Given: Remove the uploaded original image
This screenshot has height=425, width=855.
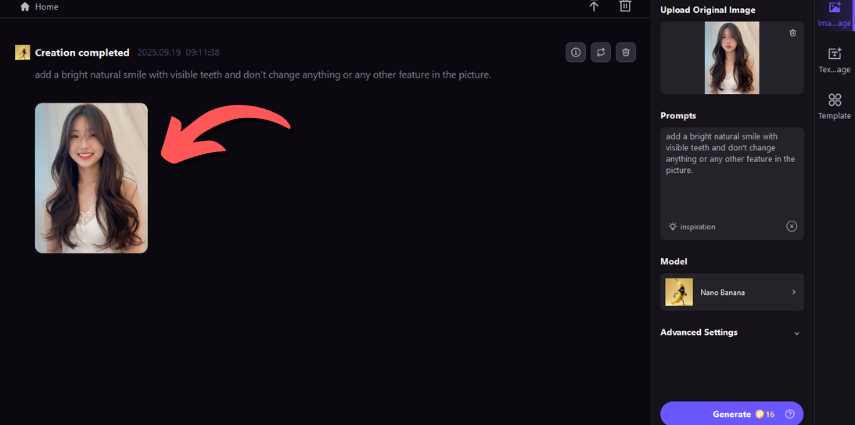Looking at the screenshot, I should click(x=793, y=33).
